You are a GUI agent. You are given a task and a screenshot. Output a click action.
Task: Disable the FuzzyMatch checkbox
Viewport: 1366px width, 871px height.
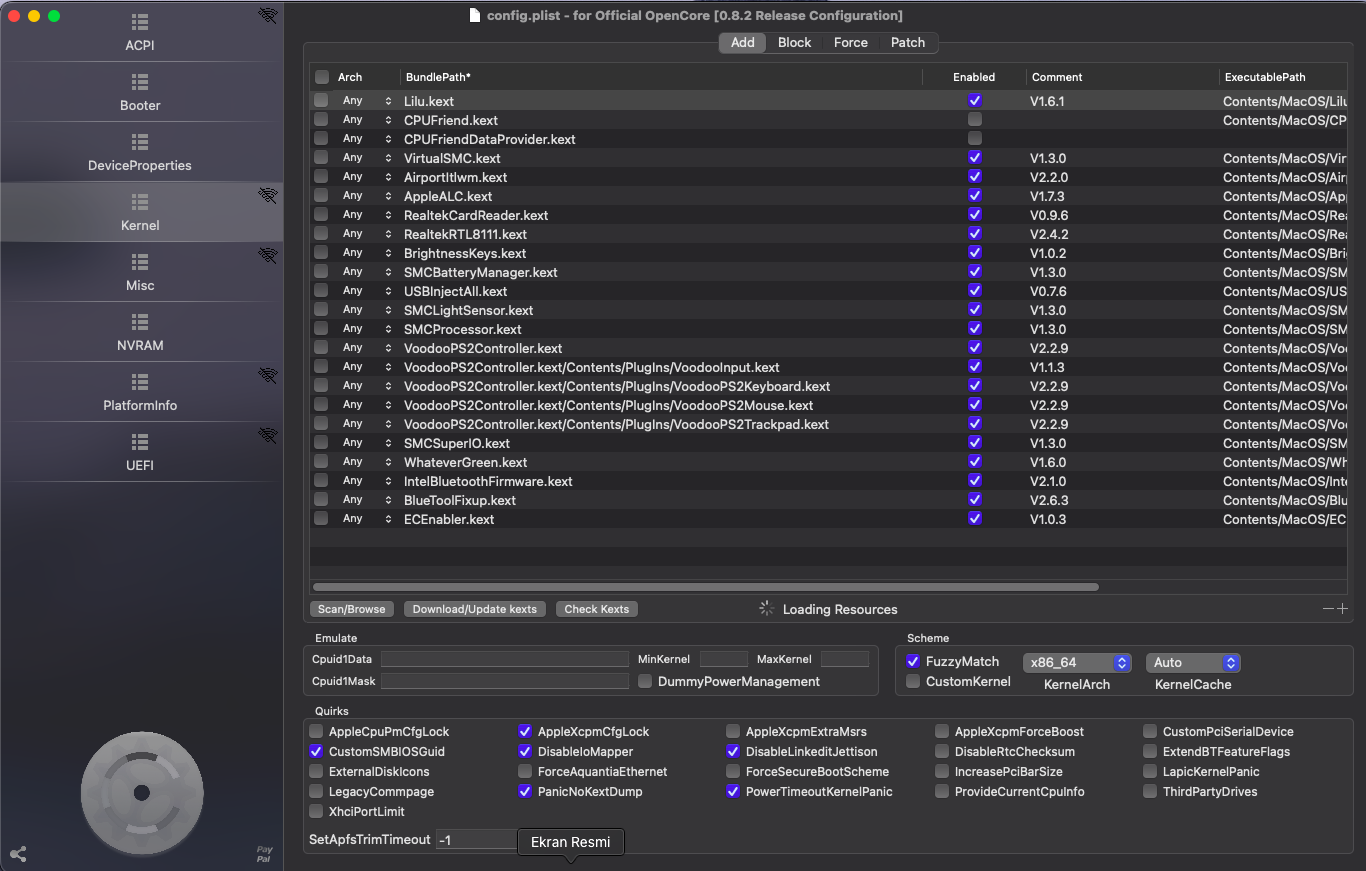[x=913, y=661]
